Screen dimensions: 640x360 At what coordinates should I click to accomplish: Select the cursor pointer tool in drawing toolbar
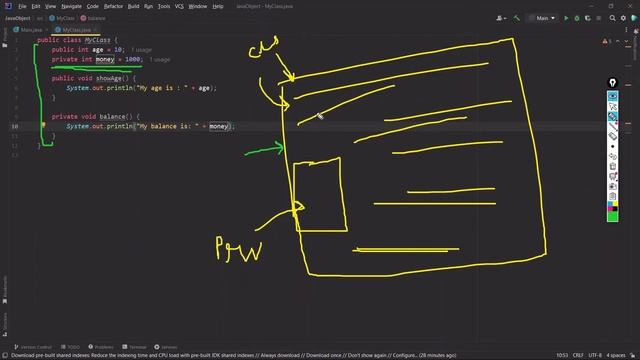click(x=613, y=107)
